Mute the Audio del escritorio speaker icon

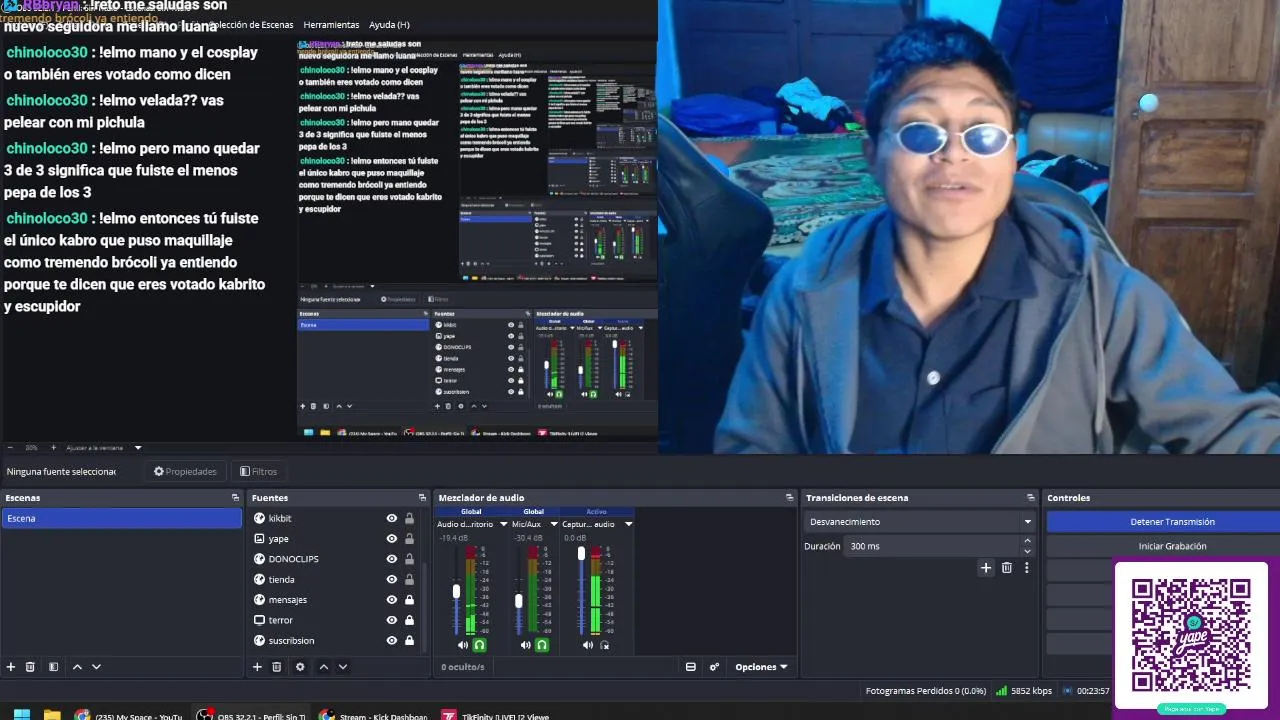(463, 645)
